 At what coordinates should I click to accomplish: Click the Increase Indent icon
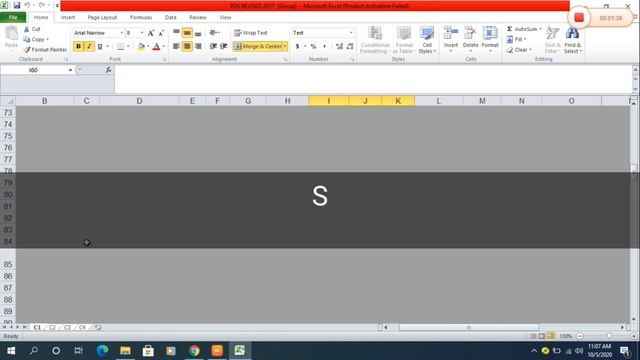pos(224,47)
